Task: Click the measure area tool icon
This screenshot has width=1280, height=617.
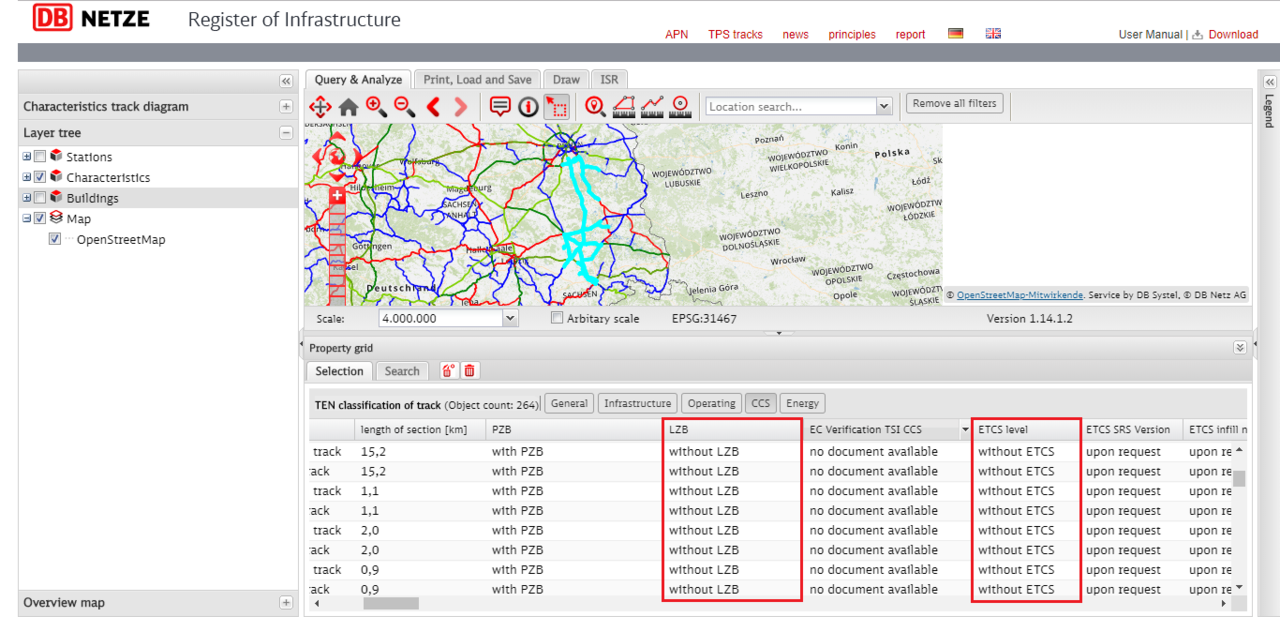Action: click(x=624, y=107)
